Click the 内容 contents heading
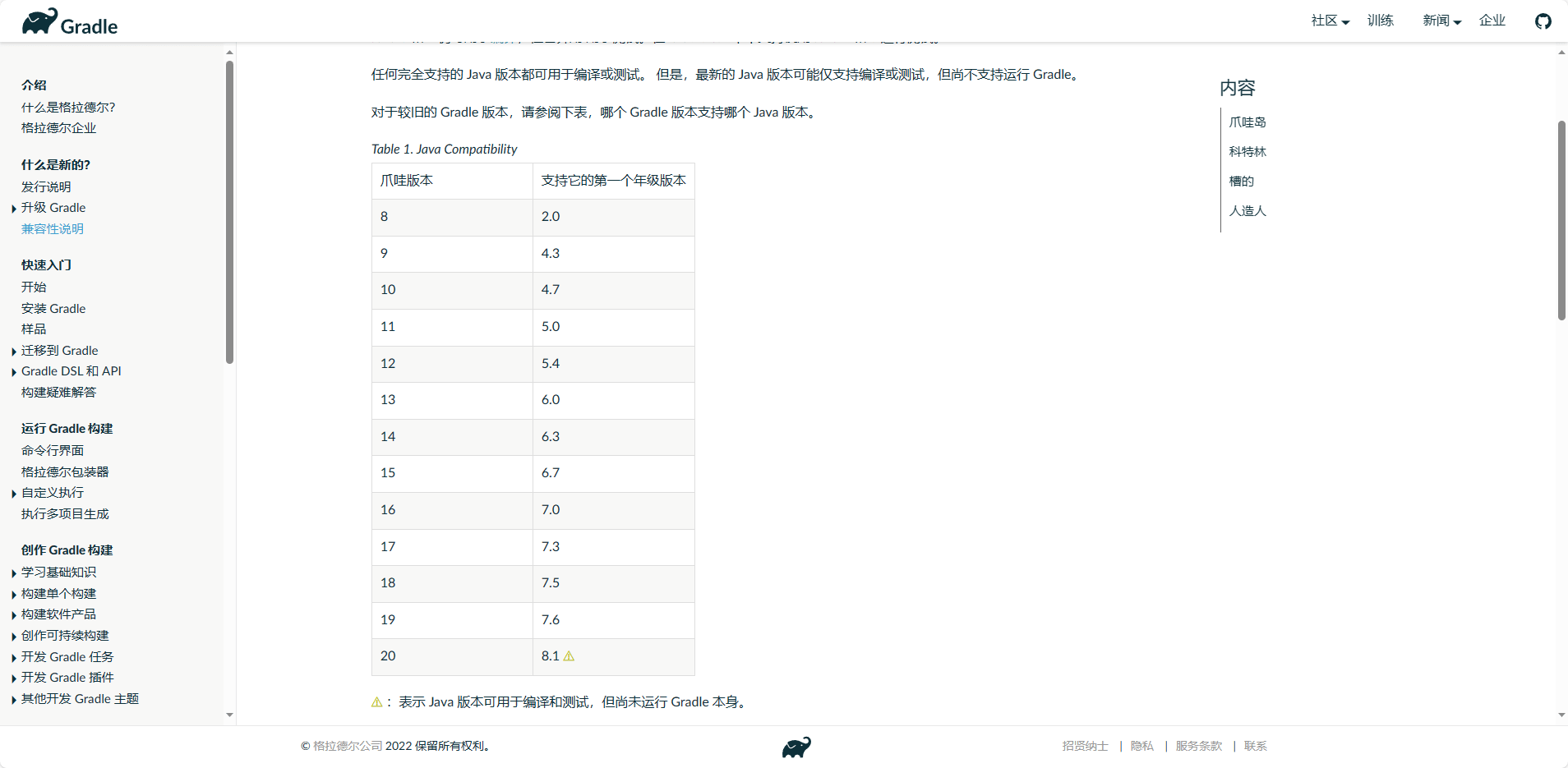Screen dimensions: 1568x768 click(x=1238, y=88)
